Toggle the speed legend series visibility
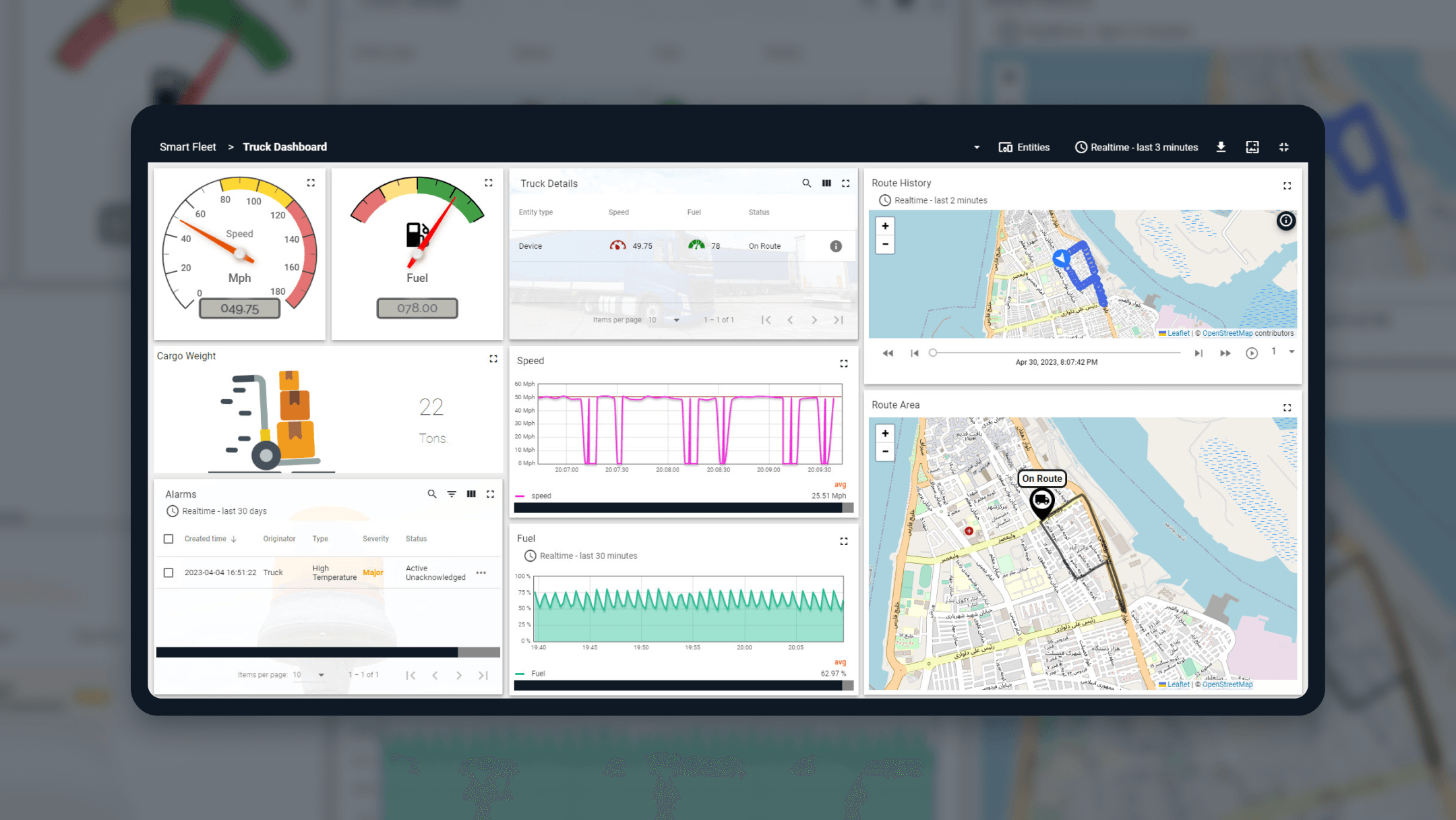Viewport: 1456px width, 820px height. 541,496
